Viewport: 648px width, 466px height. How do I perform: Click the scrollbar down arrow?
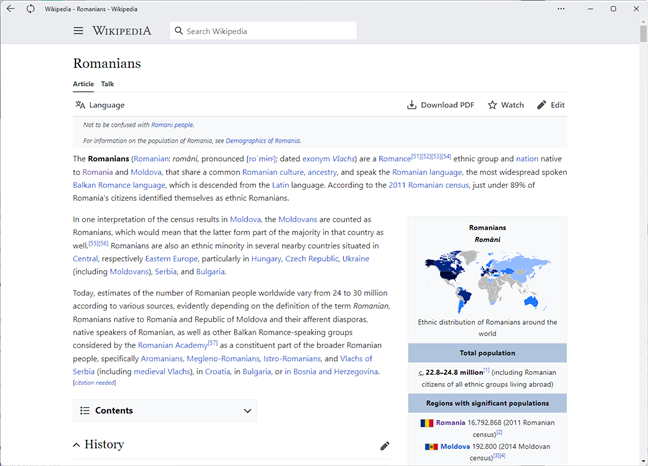point(643,461)
